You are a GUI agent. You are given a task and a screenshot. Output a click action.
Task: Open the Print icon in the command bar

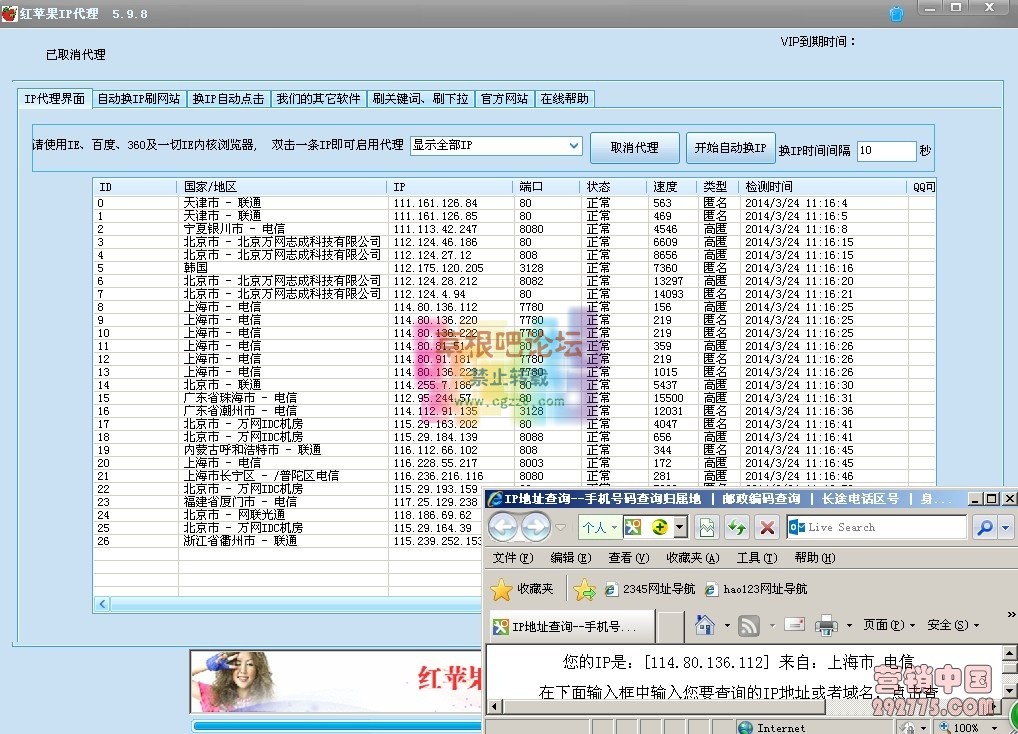(828, 625)
